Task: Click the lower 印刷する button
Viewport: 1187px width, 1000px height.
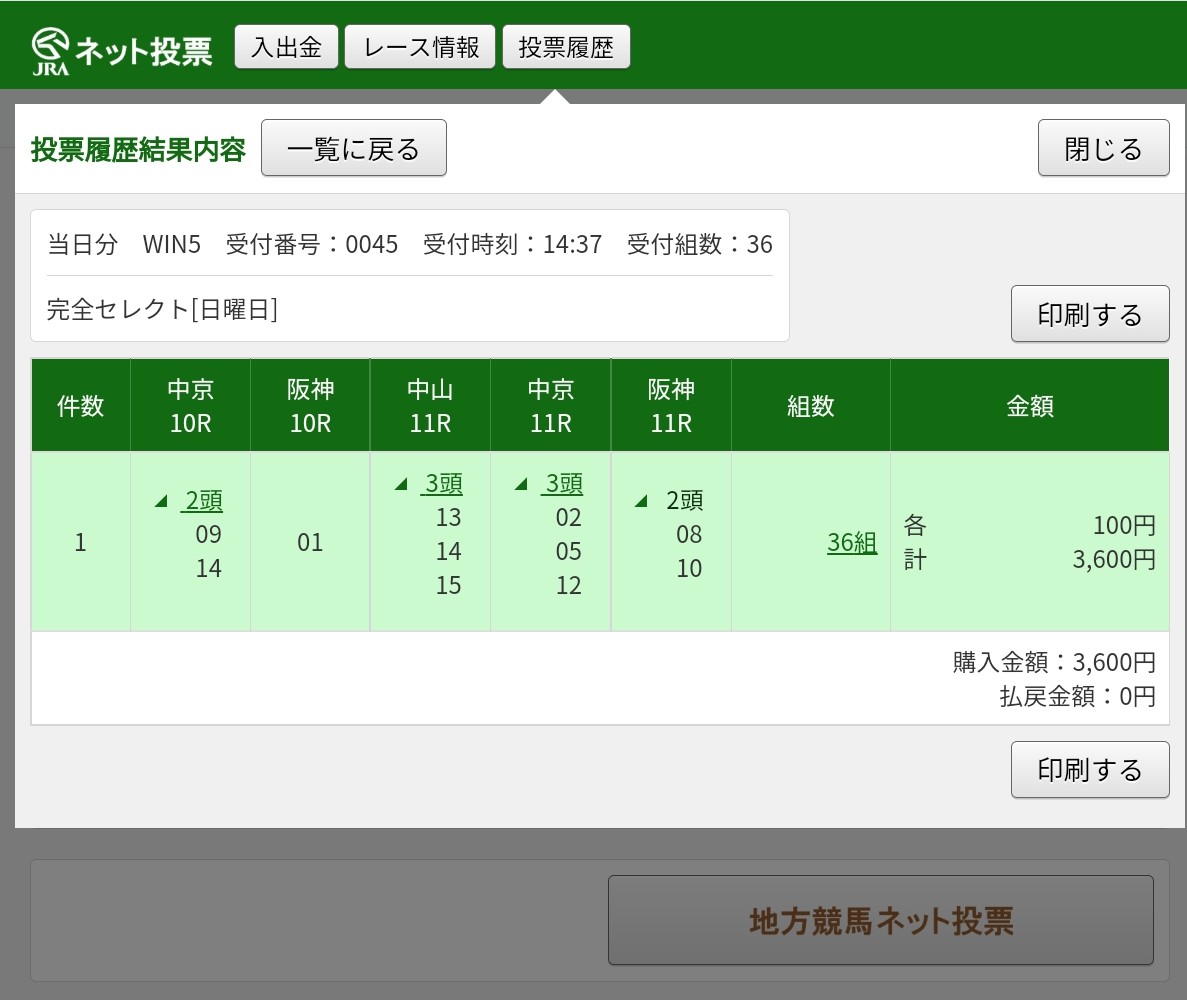Action: [1090, 769]
